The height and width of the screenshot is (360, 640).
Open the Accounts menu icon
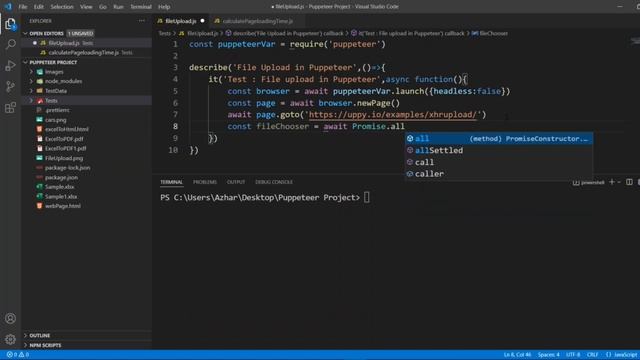click(11, 318)
